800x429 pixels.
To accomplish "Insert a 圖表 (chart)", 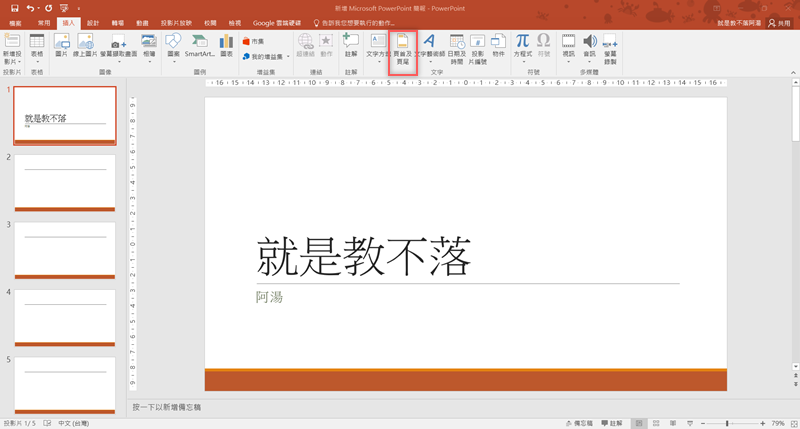I will click(x=226, y=46).
